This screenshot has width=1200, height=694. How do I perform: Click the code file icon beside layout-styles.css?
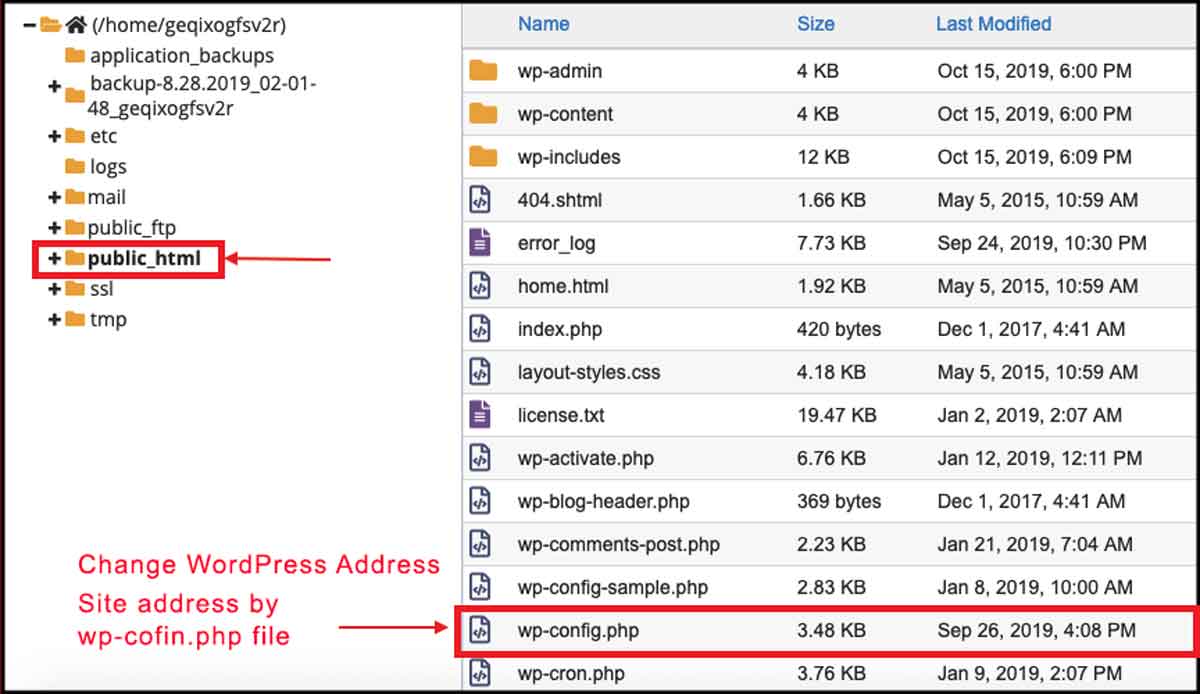481,372
